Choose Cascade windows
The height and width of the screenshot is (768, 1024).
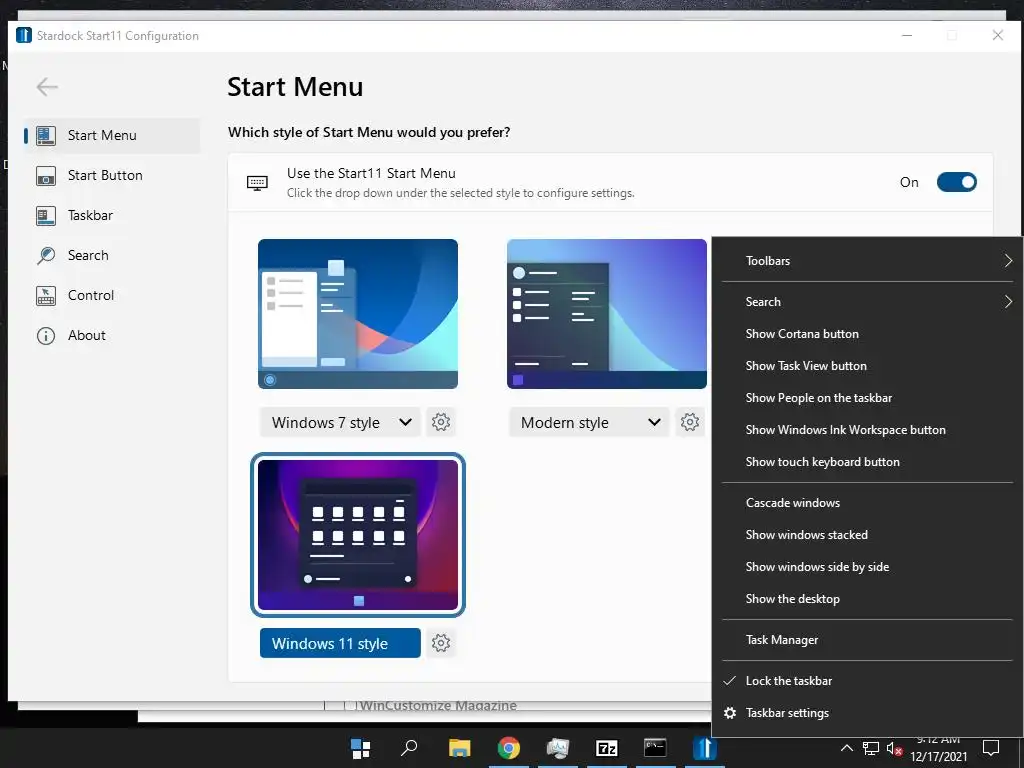click(x=867, y=503)
